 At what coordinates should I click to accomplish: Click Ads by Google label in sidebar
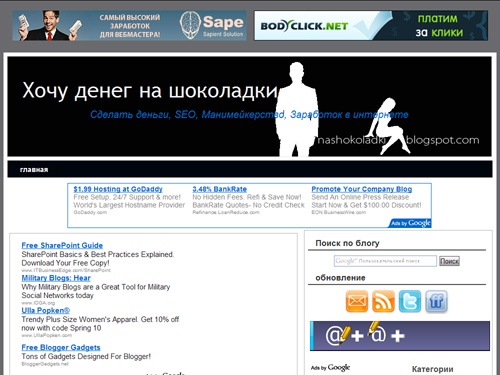(x=330, y=368)
